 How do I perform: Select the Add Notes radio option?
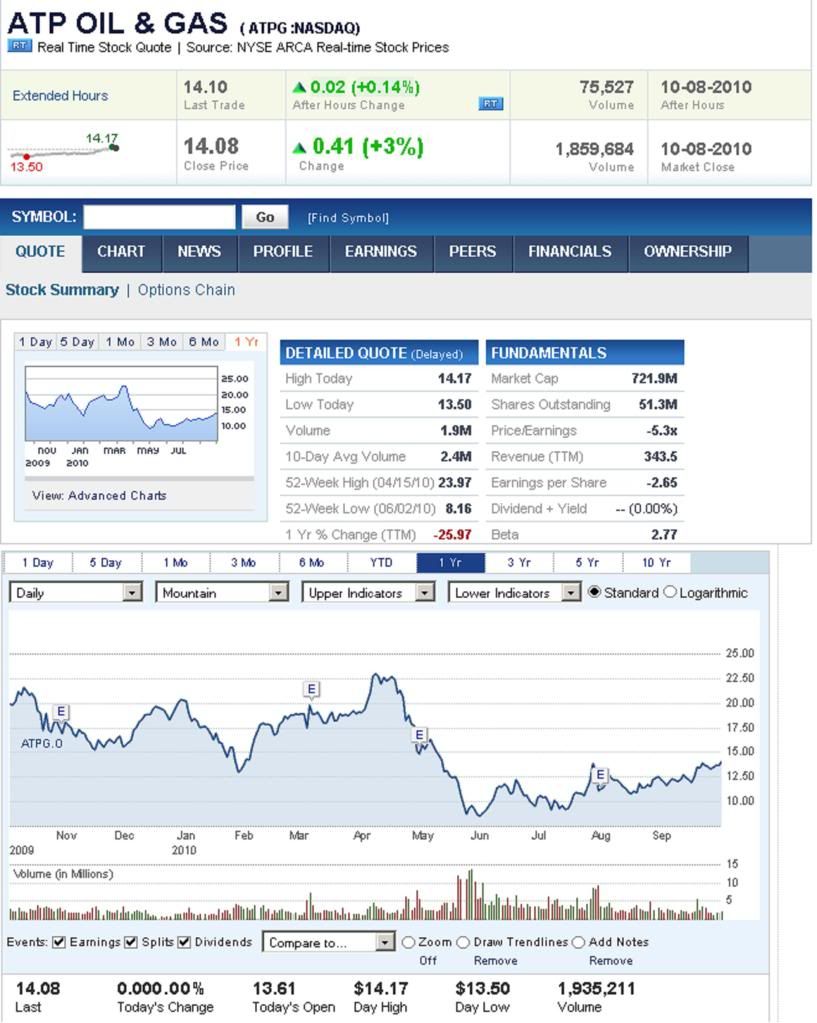click(578, 942)
